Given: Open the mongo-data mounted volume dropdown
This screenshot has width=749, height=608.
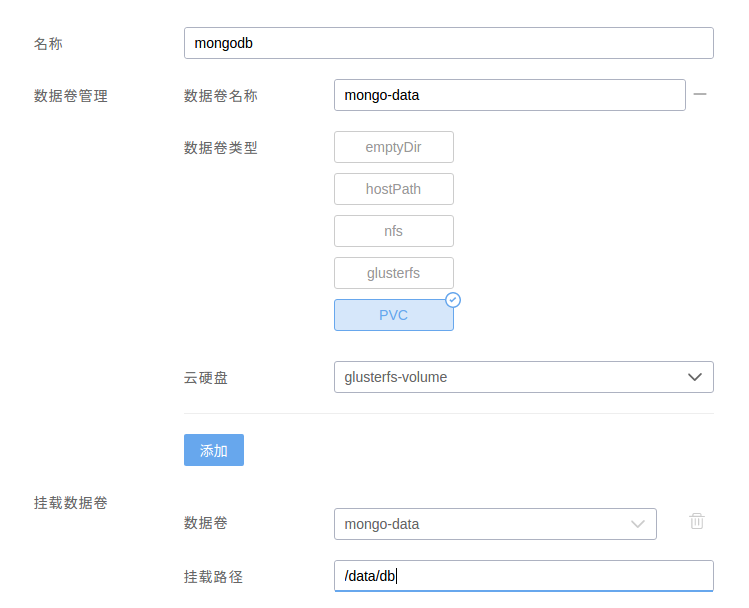Looking at the screenshot, I should click(x=480, y=524).
